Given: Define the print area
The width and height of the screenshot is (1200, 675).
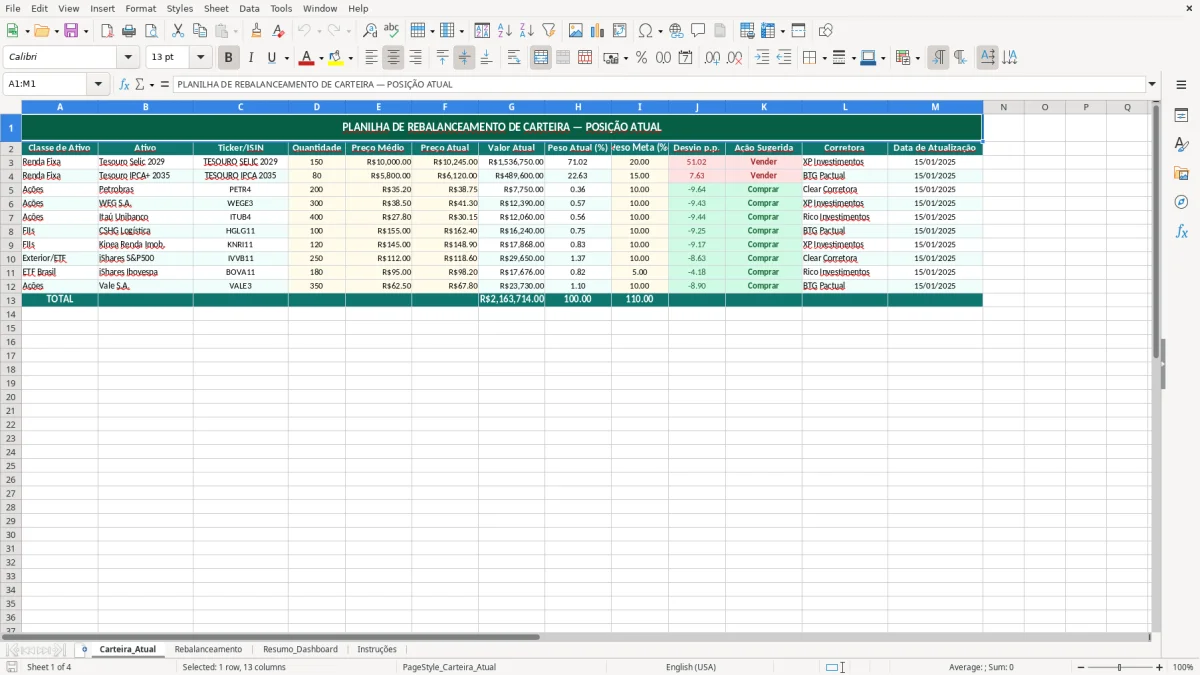Looking at the screenshot, I should point(747,31).
